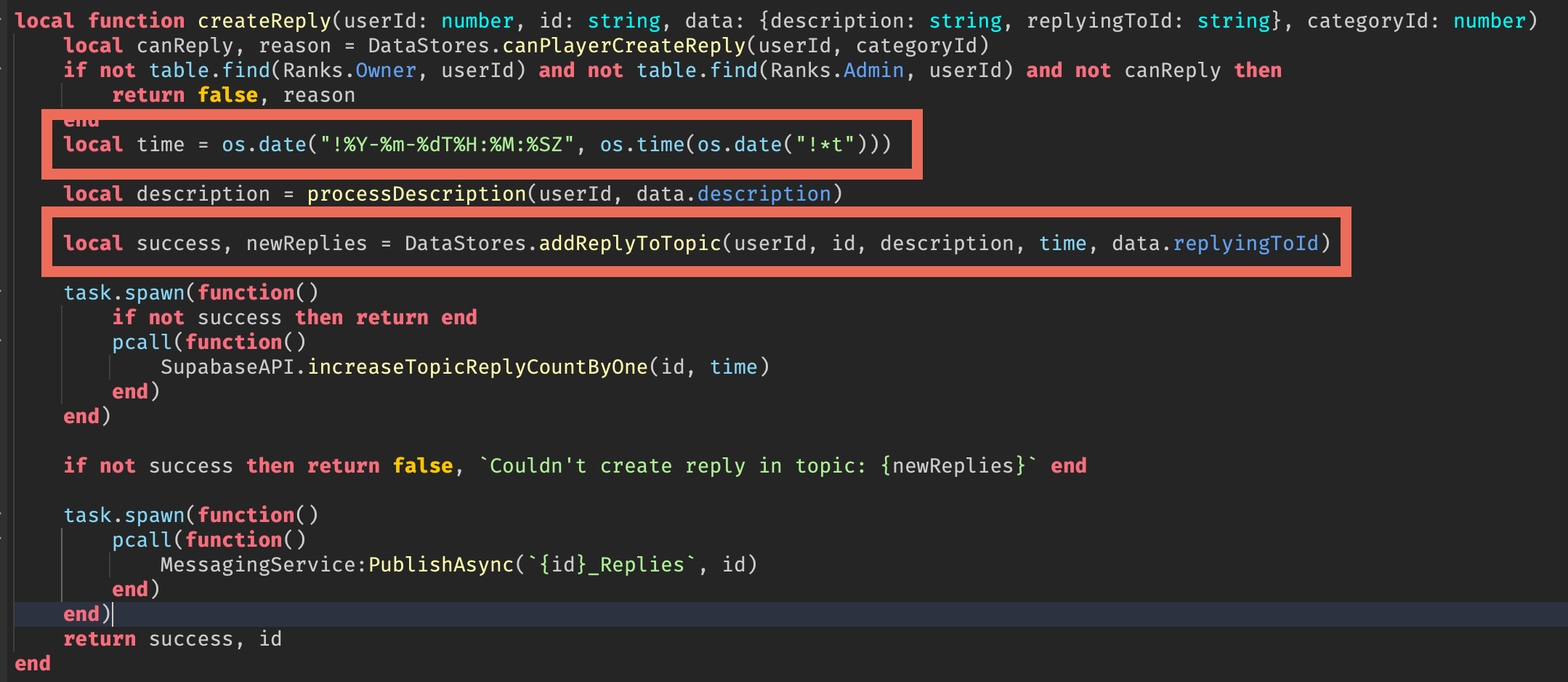Click the createReply function name
This screenshot has width=1568, height=682.
click(263, 20)
